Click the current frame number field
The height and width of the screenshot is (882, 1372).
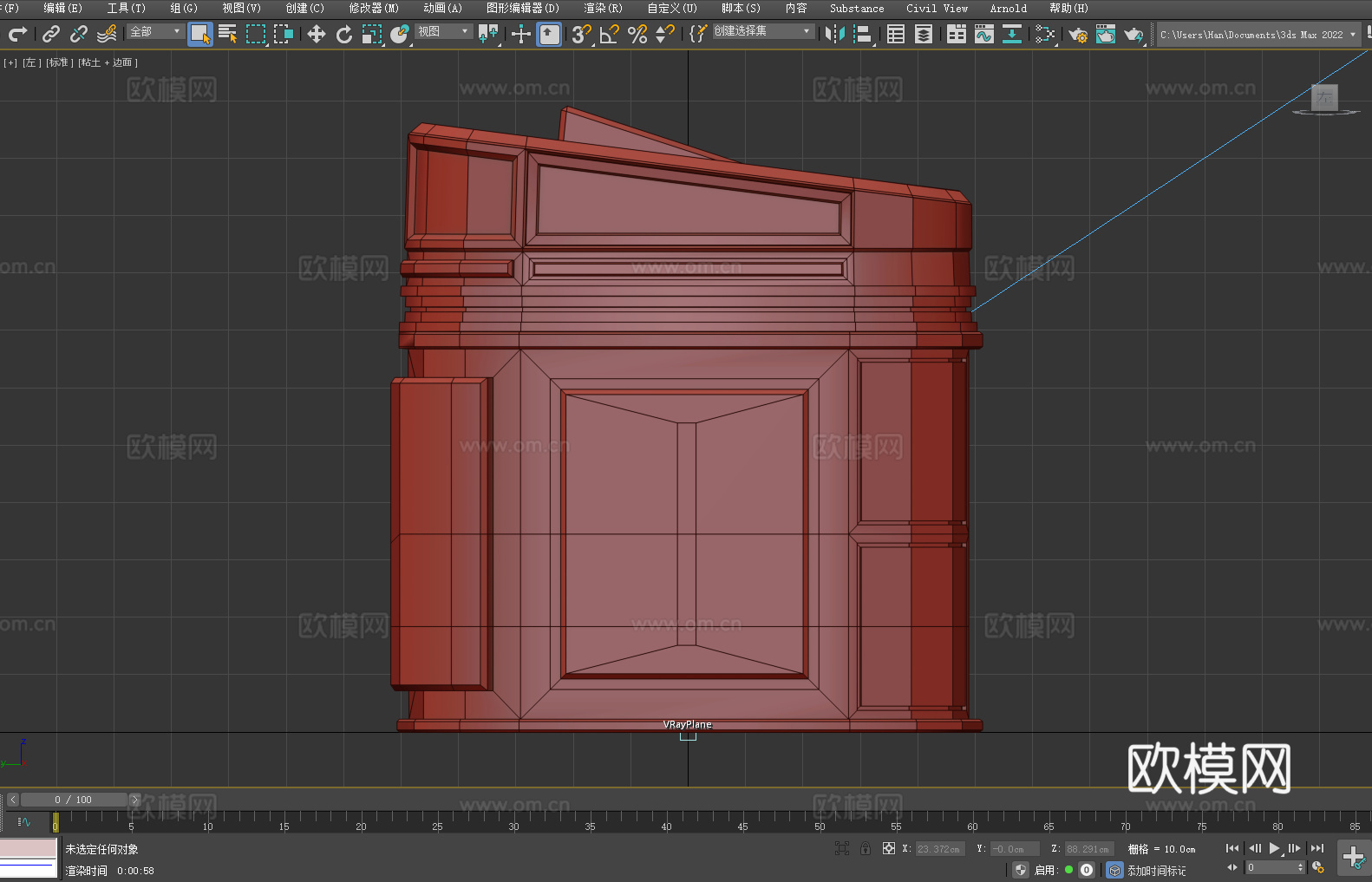(1271, 867)
